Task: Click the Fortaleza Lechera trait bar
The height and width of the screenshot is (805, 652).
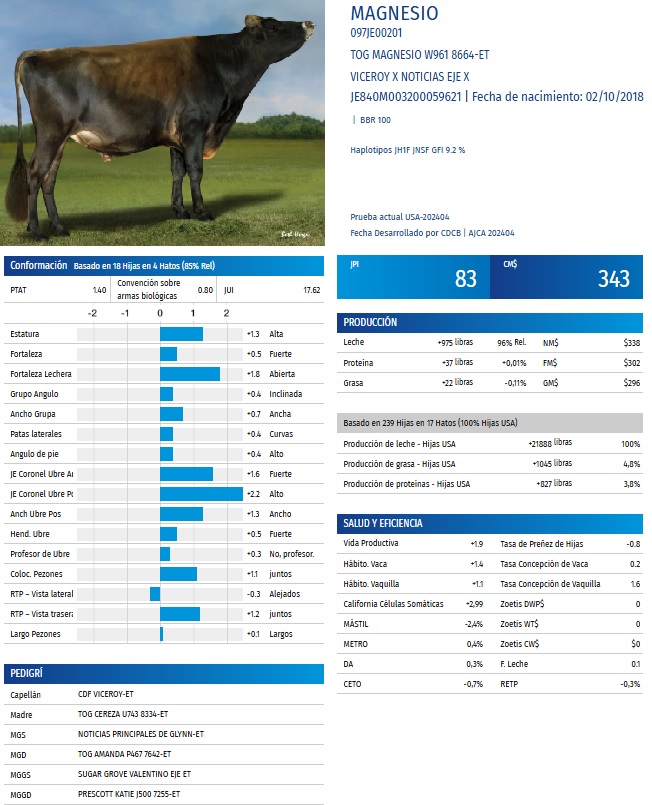Action: [189, 374]
